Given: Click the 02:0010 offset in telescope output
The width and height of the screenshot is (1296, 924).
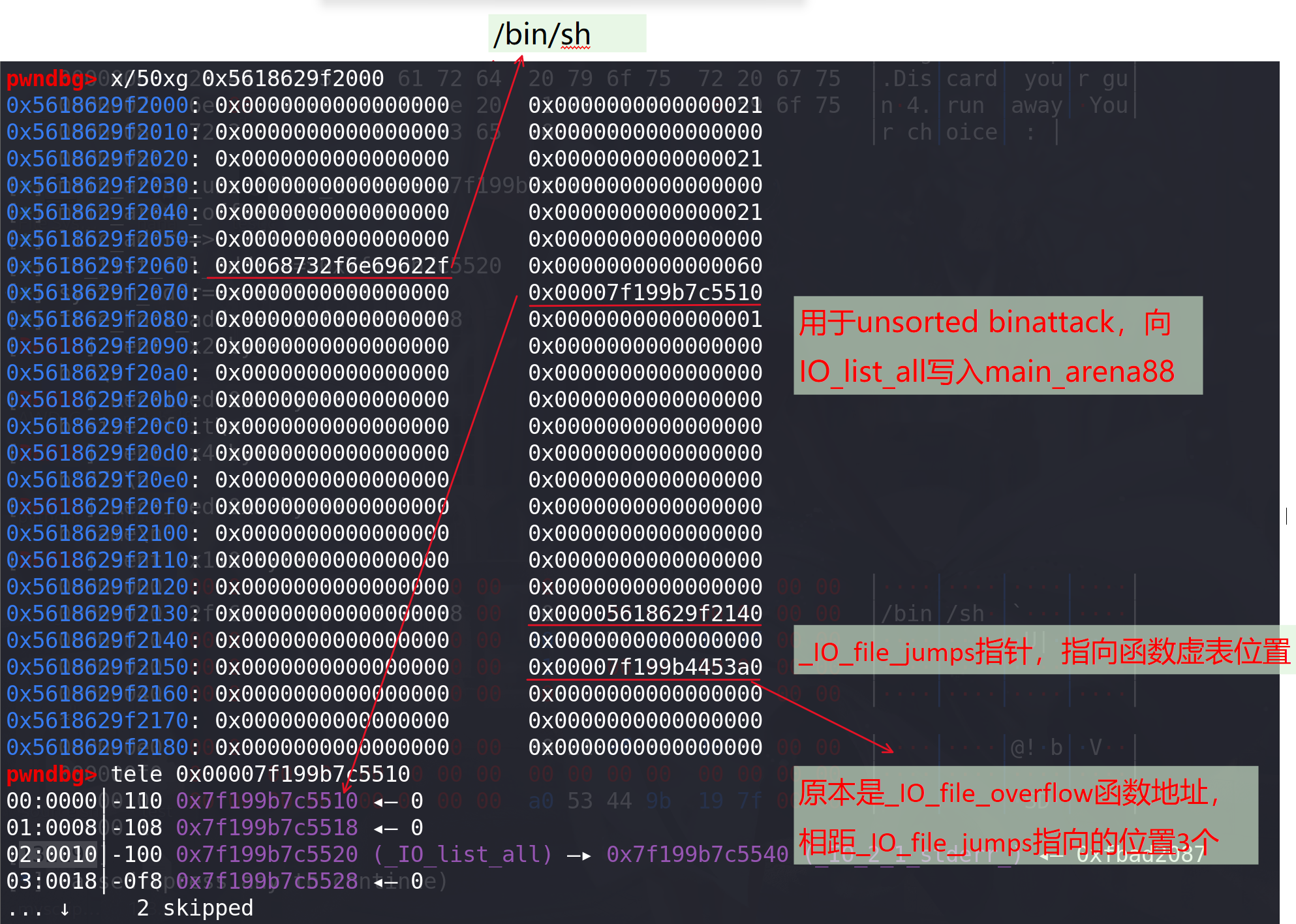Looking at the screenshot, I should (x=52, y=854).
